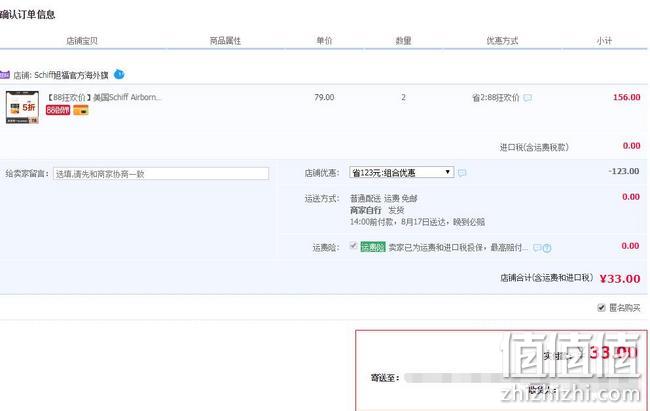650x411 pixels.
Task: Click the 156.00 subtotal amount
Action: 626,97
